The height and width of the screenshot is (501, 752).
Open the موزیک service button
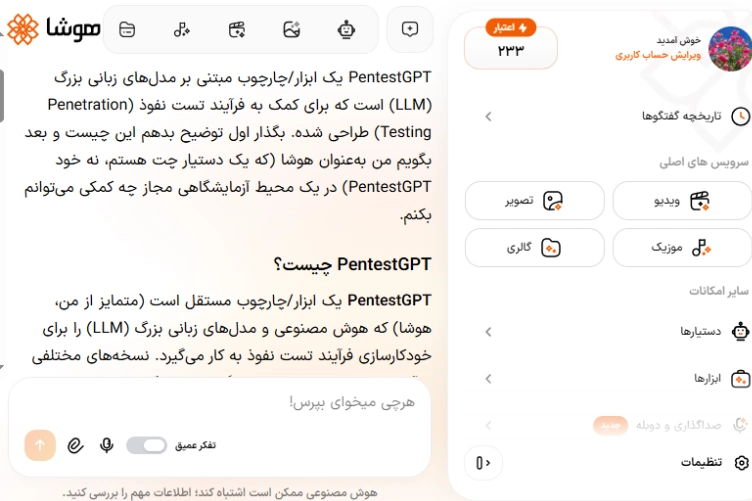click(x=682, y=247)
